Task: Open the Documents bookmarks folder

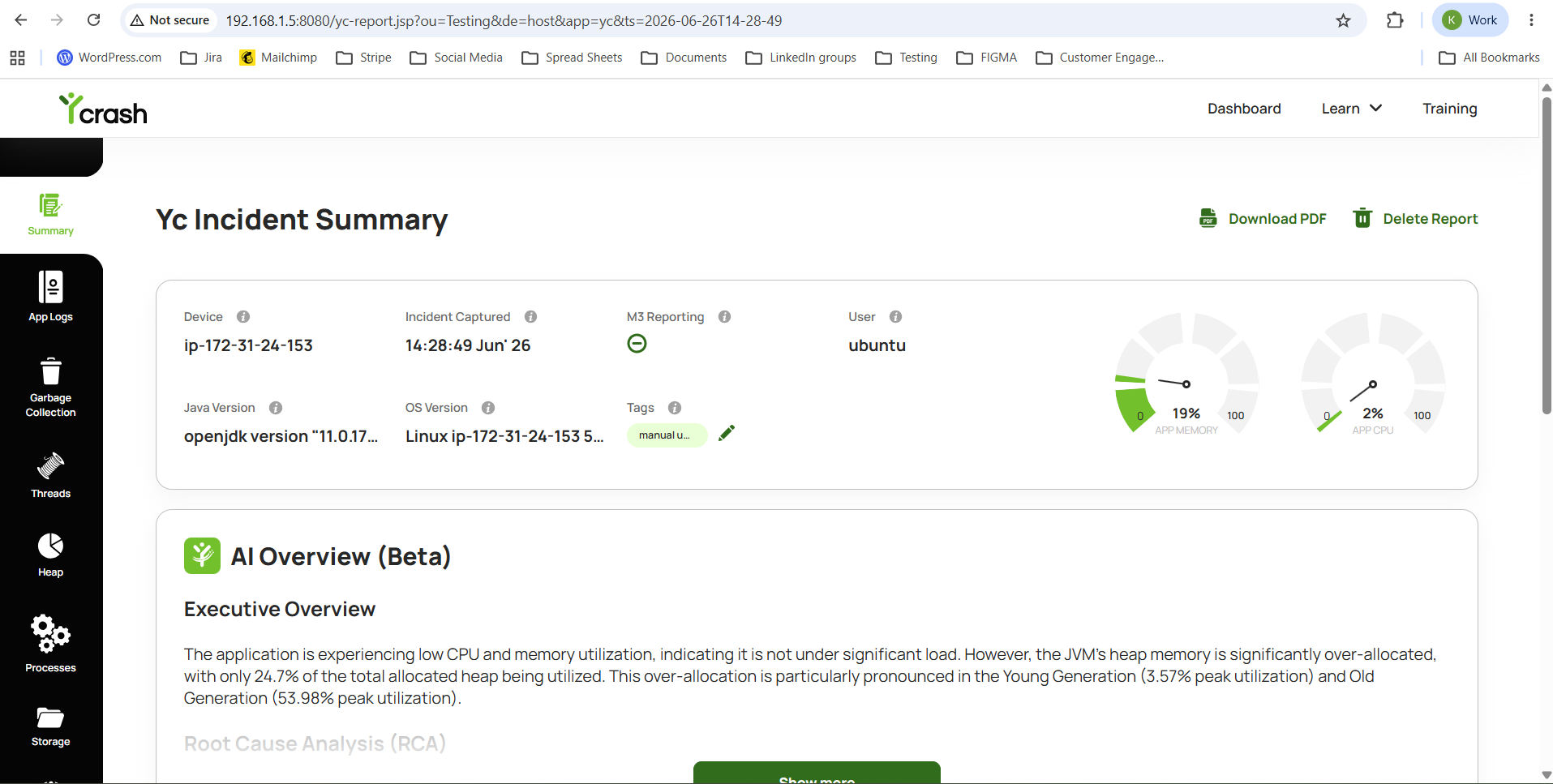Action: [x=684, y=58]
